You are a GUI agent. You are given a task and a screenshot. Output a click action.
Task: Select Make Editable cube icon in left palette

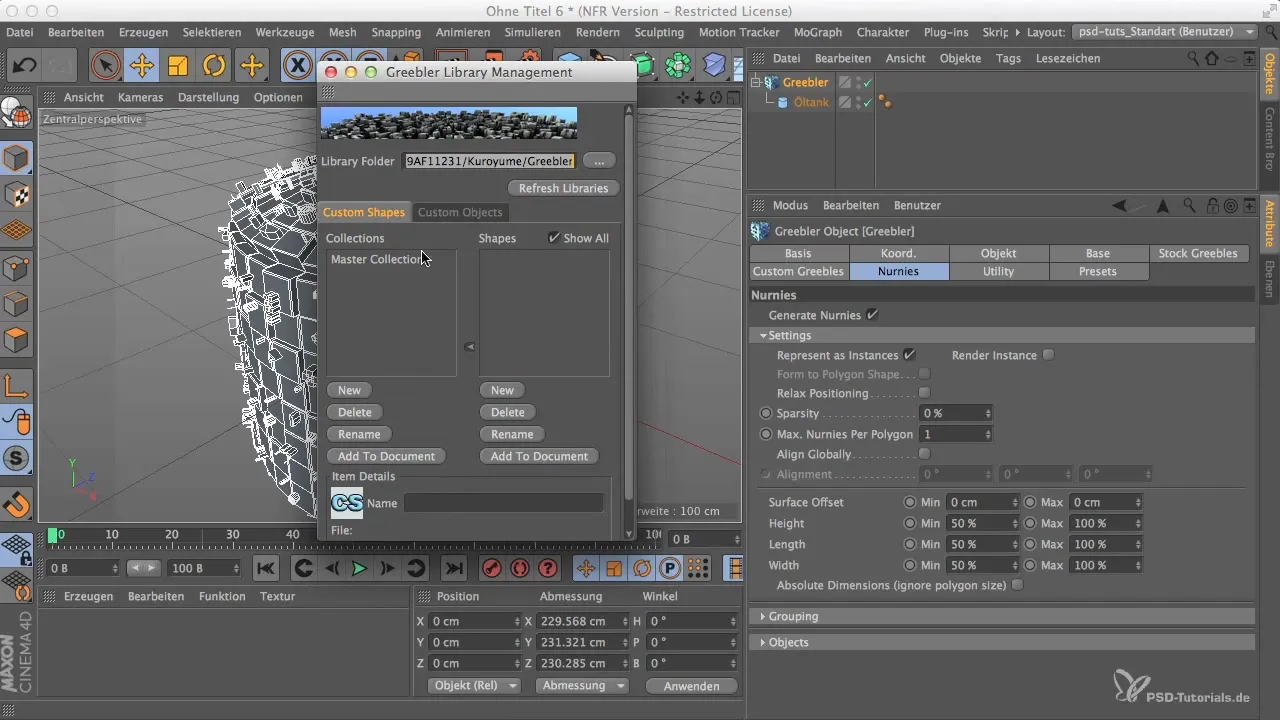point(17,159)
